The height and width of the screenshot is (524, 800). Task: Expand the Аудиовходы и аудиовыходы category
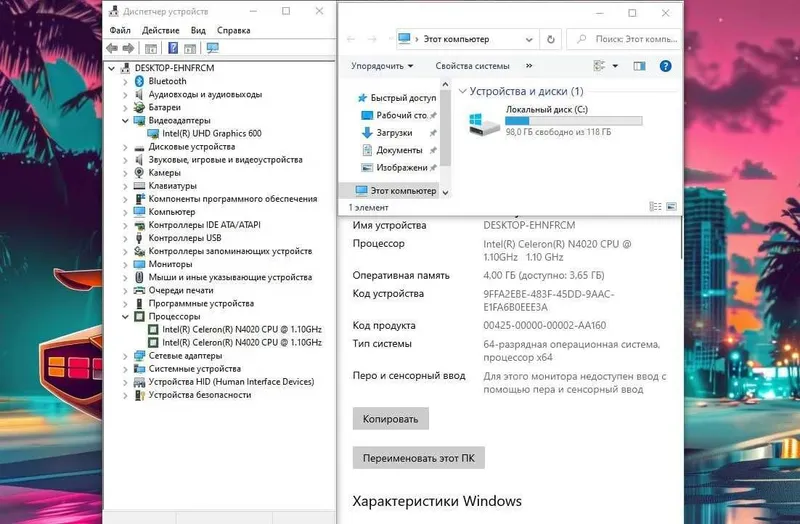[x=125, y=94]
